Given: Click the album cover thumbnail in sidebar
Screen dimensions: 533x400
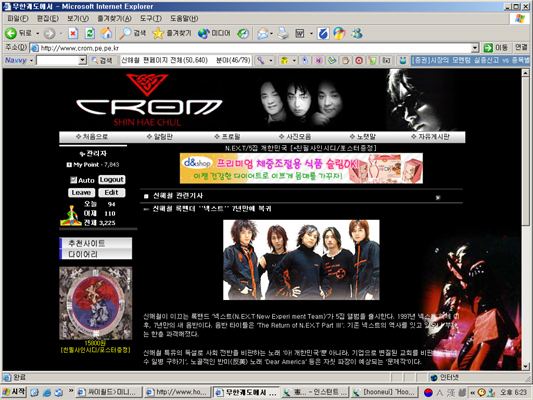Looking at the screenshot, I should [96, 303].
